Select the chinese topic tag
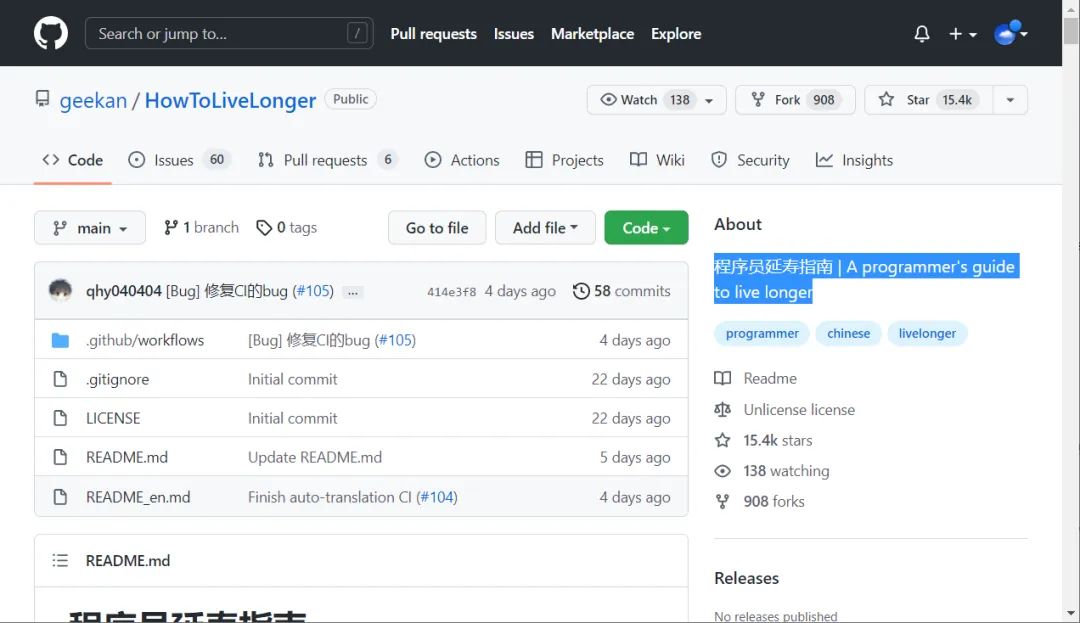The image size is (1080, 623). (x=849, y=333)
